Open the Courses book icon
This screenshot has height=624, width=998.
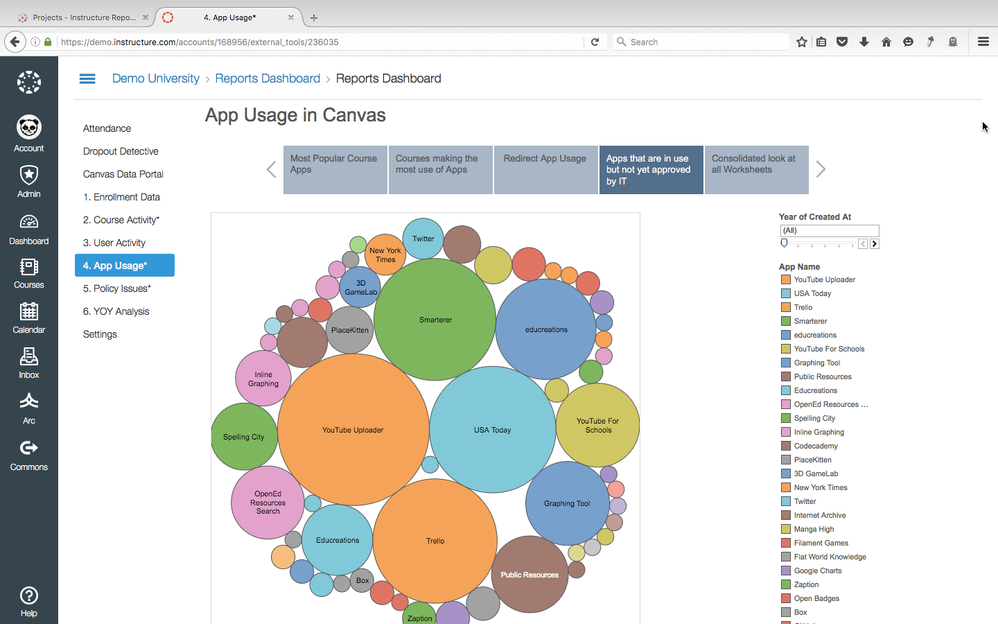(x=29, y=267)
